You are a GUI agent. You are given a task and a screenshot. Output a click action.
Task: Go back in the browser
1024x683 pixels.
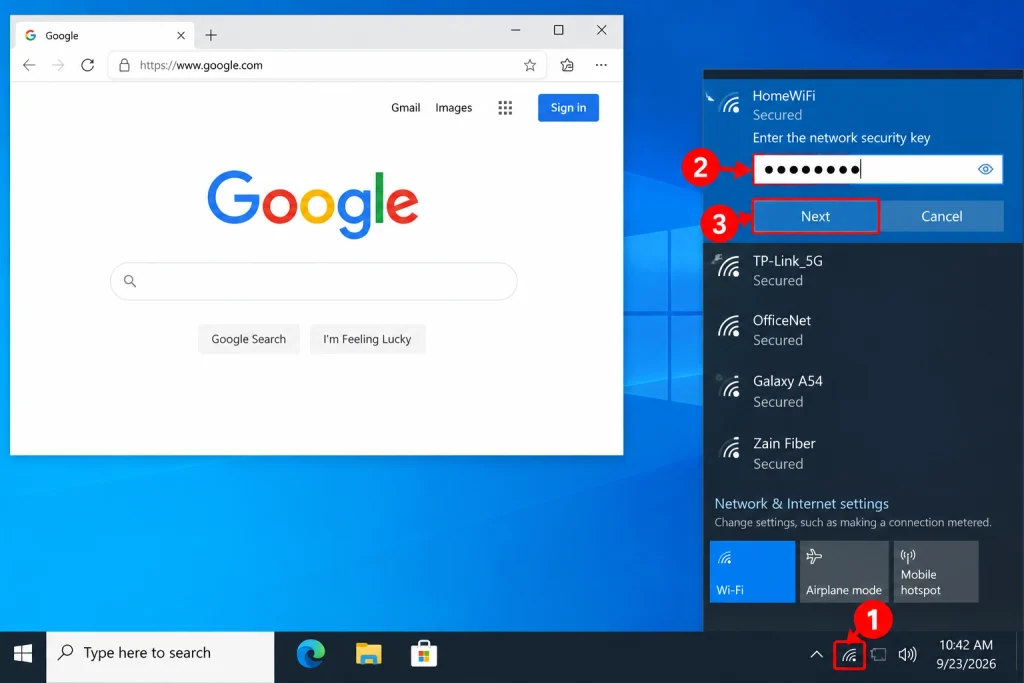click(x=29, y=65)
